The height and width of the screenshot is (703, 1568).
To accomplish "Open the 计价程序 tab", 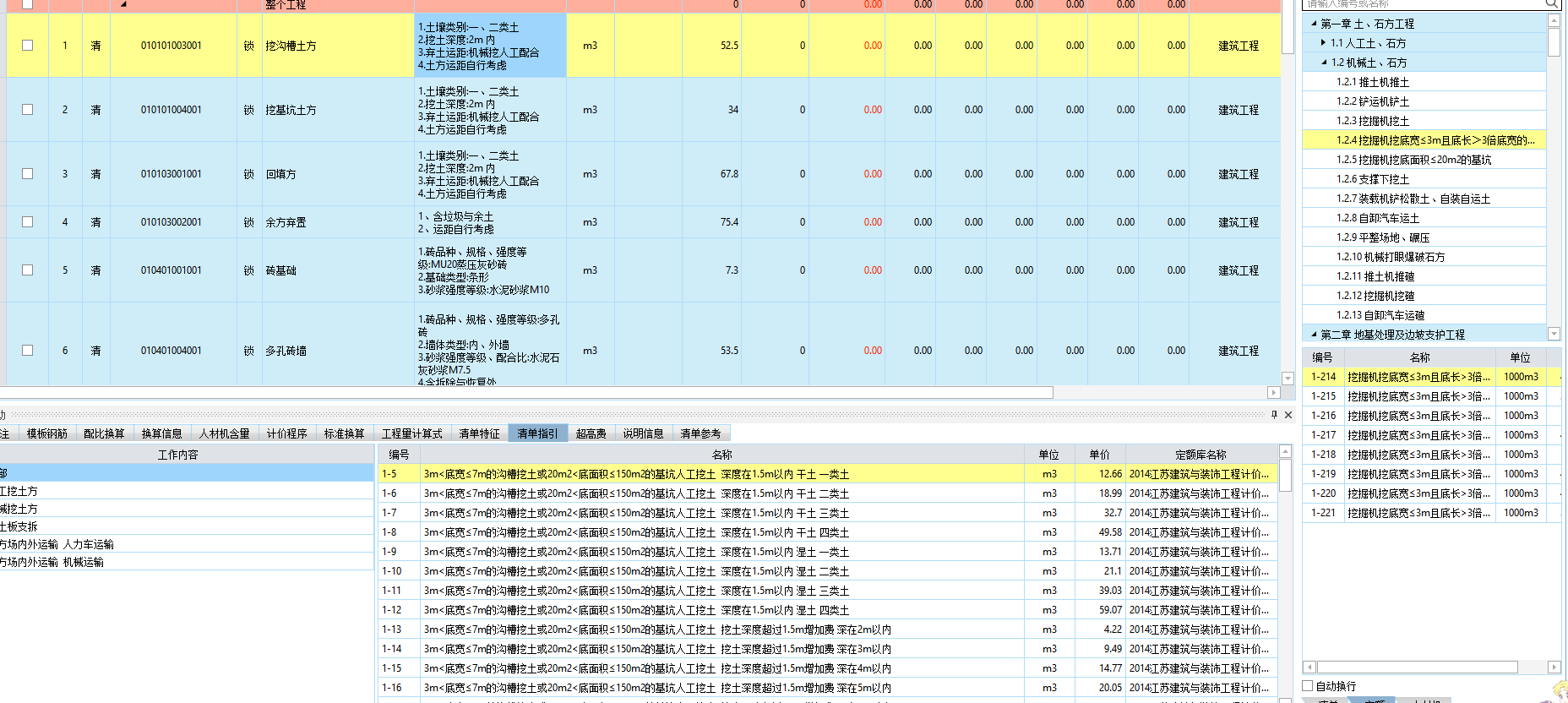I will click(x=286, y=433).
